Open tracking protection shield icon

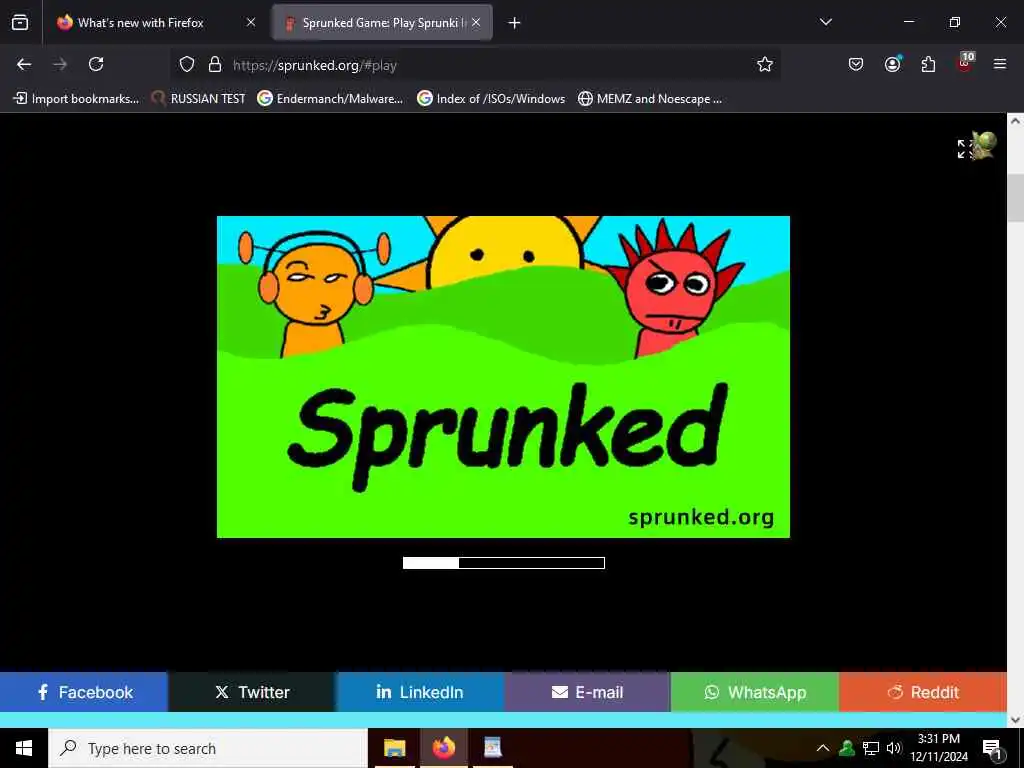tap(187, 64)
